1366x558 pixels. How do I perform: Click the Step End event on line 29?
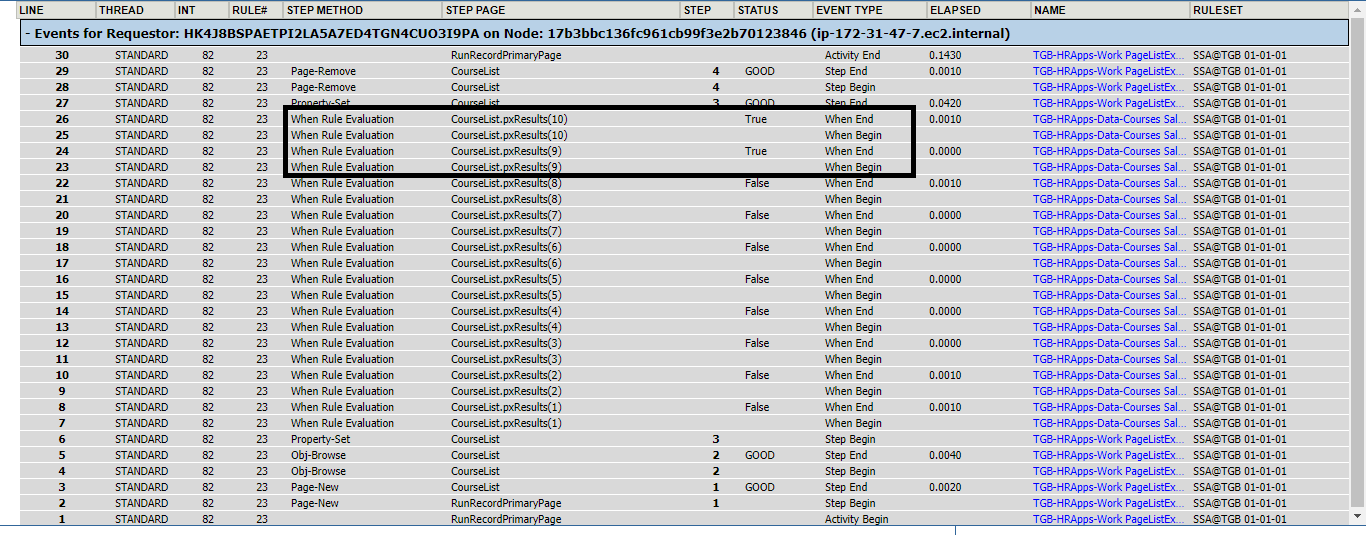[846, 71]
